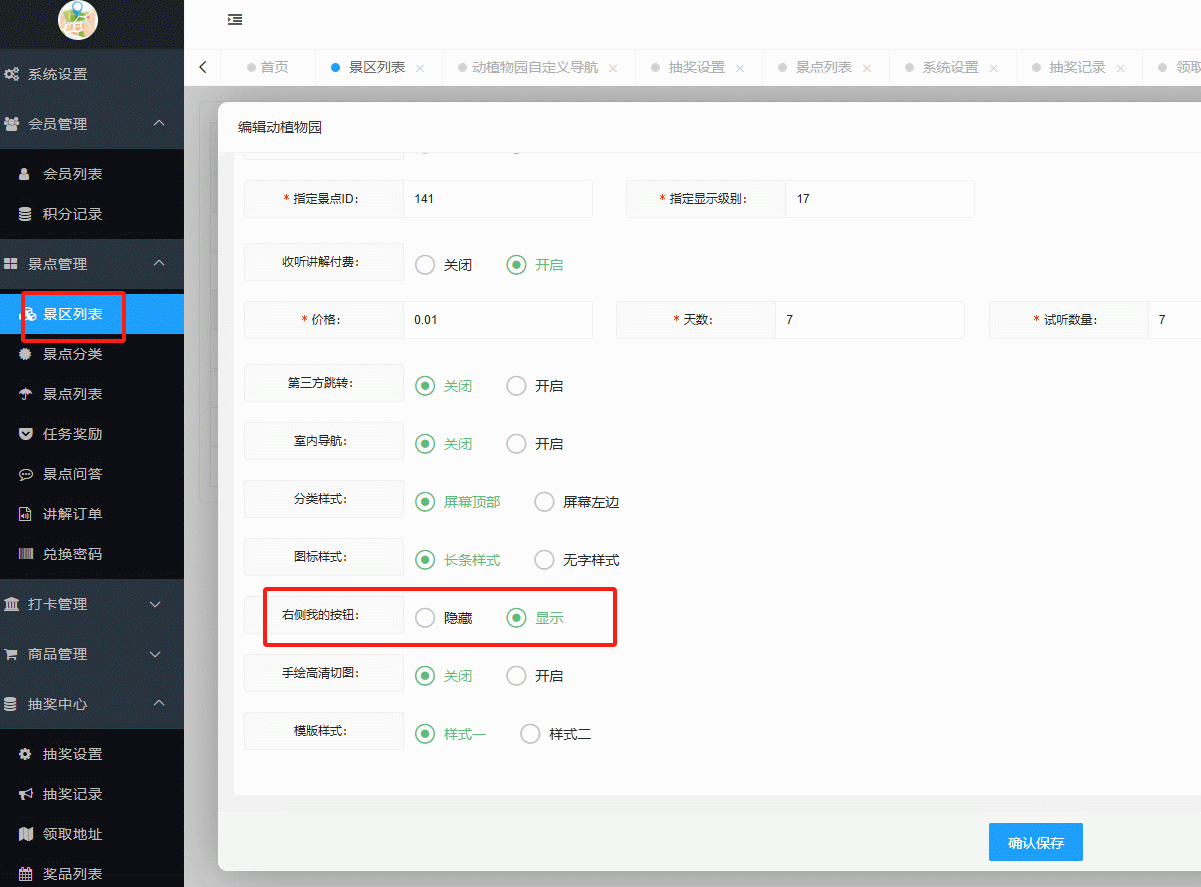Open 讲解订单 in the sidebar
The image size is (1201, 887).
tap(92, 514)
